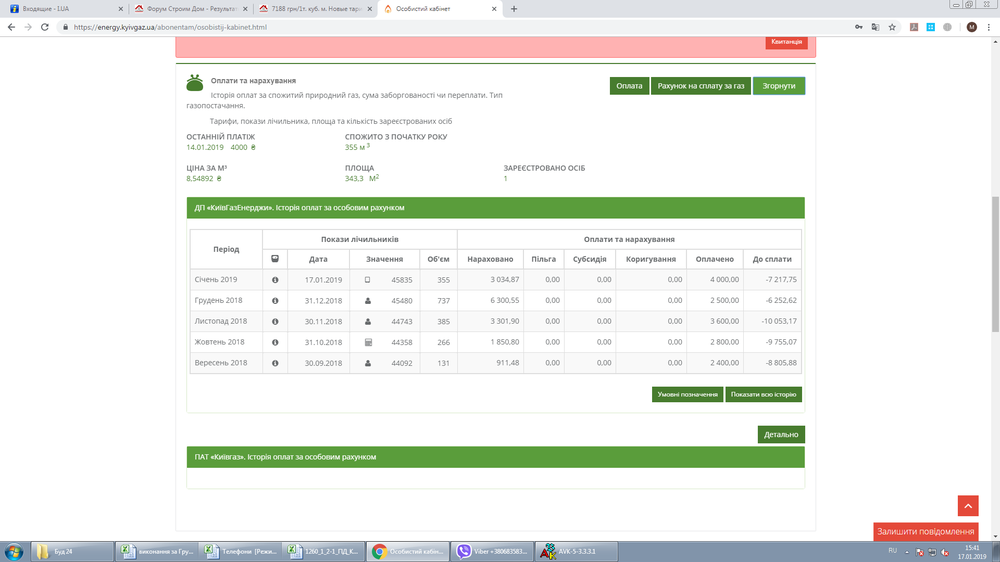Open Буд 24 folder in taskbar
The width and height of the screenshot is (1000, 562).
72,552
